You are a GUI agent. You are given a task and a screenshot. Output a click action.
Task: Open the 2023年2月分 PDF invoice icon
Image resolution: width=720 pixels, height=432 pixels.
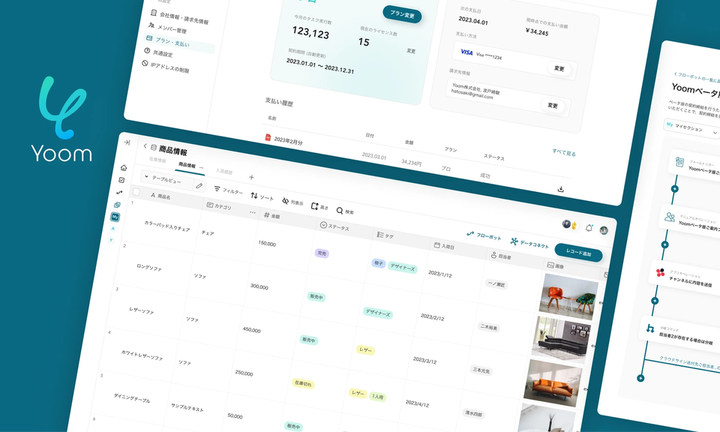tap(268, 137)
